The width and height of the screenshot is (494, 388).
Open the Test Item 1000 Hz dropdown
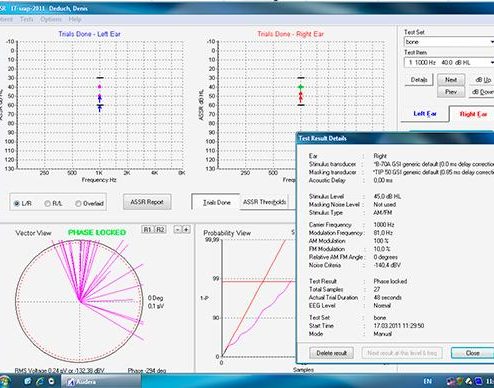(x=449, y=62)
